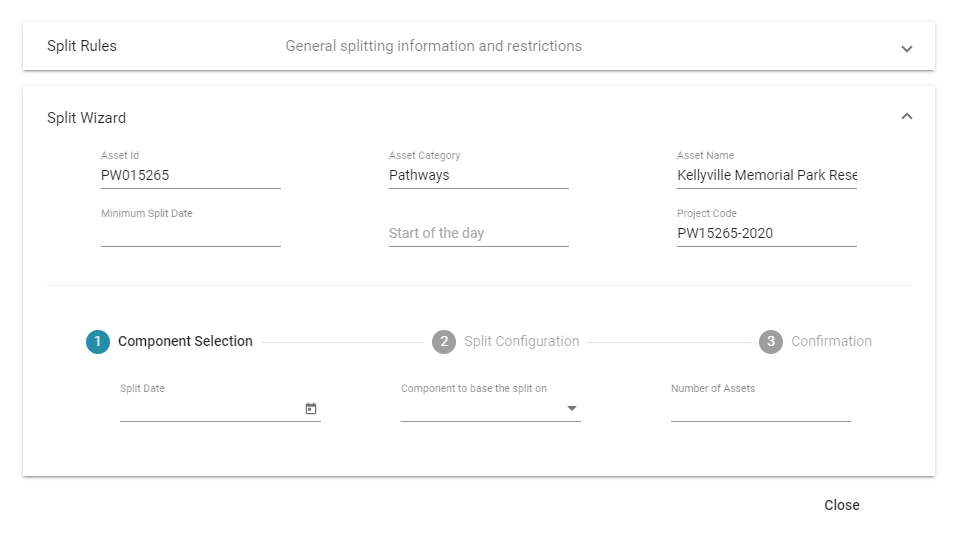Screen dimensions: 958x548
Task: Focus the Split Date input field
Action: point(211,409)
